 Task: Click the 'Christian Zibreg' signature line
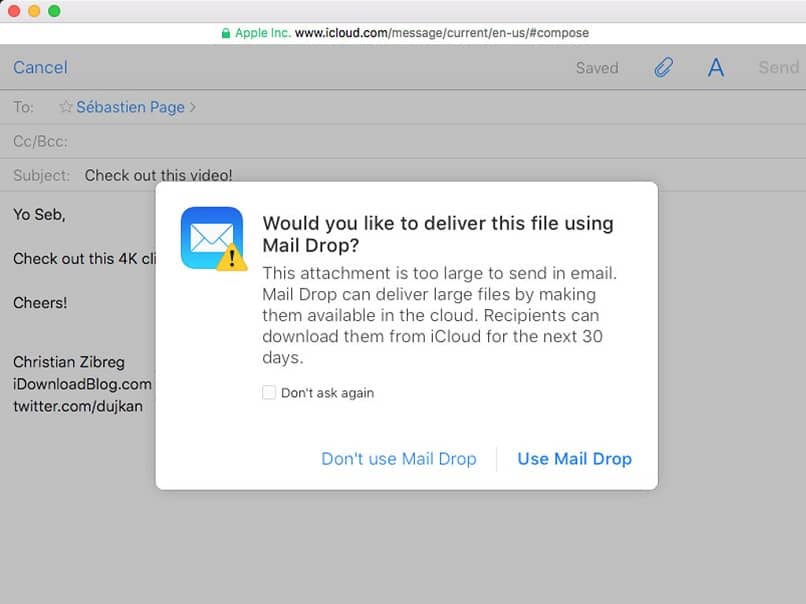pyautogui.click(x=69, y=362)
